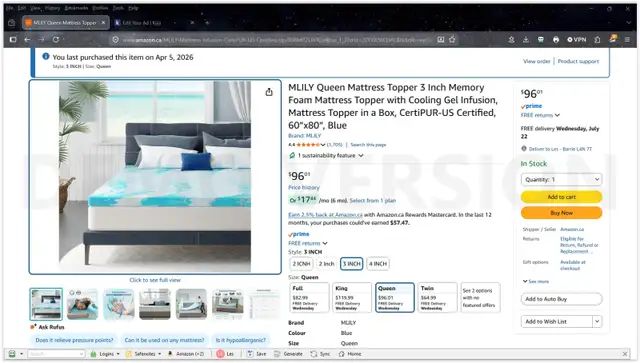The width and height of the screenshot is (640, 363).
Task: Open the File menu
Action: tap(10, 8)
